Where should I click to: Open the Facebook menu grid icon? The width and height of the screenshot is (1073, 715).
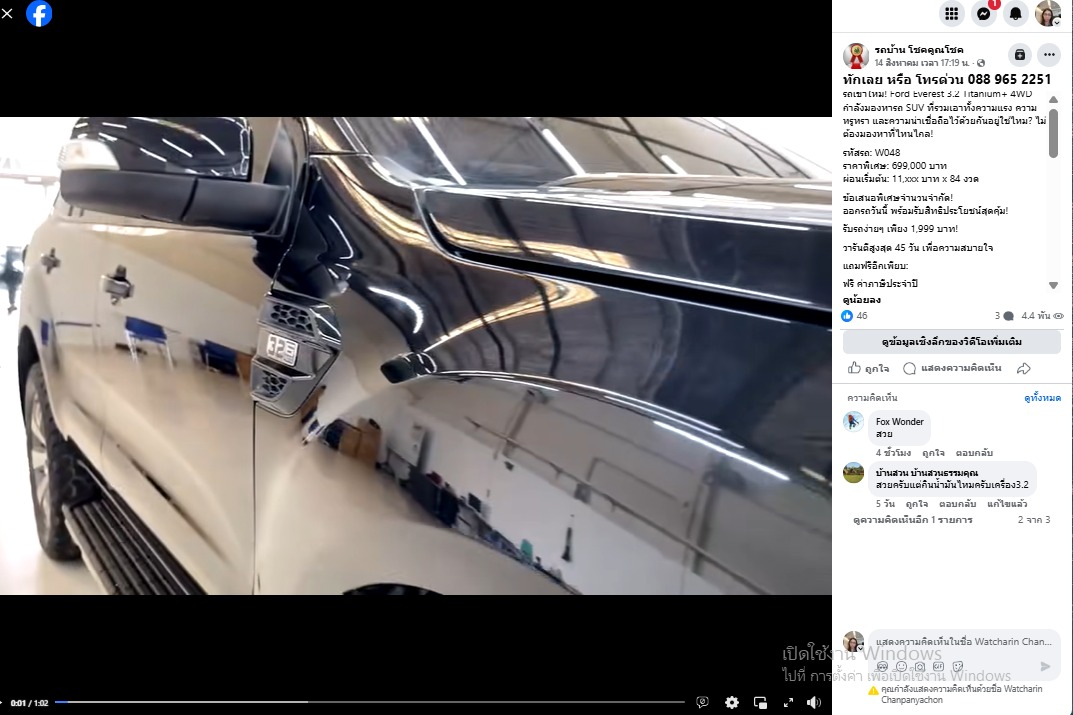[951, 14]
